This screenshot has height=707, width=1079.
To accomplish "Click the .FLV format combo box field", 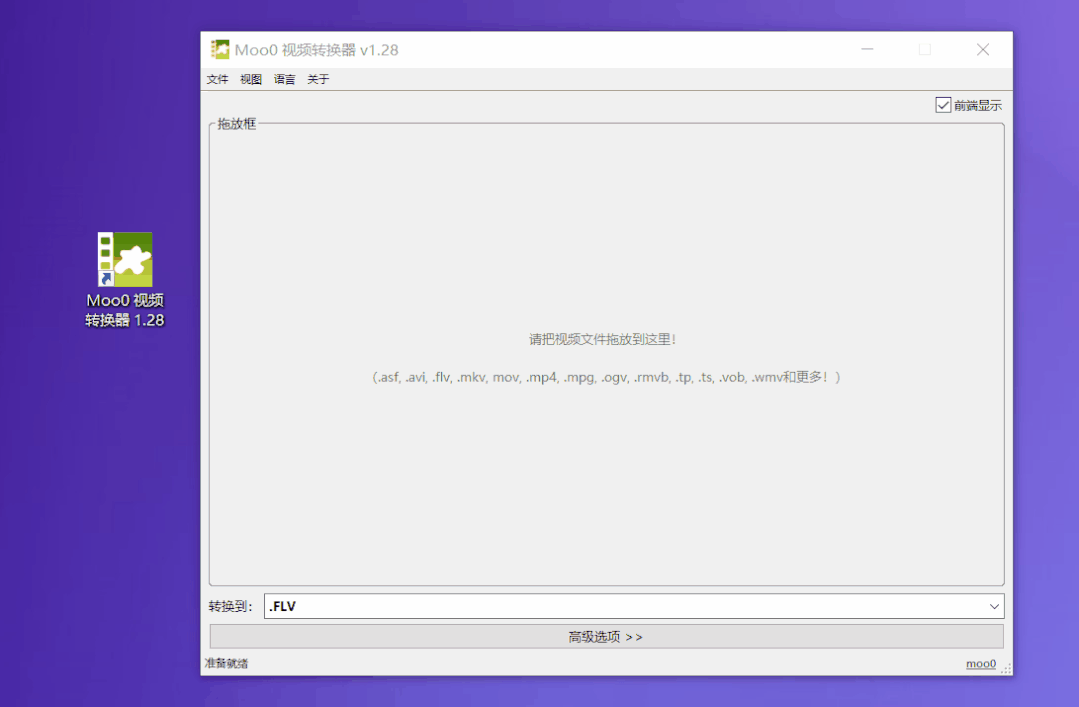I will pos(634,606).
